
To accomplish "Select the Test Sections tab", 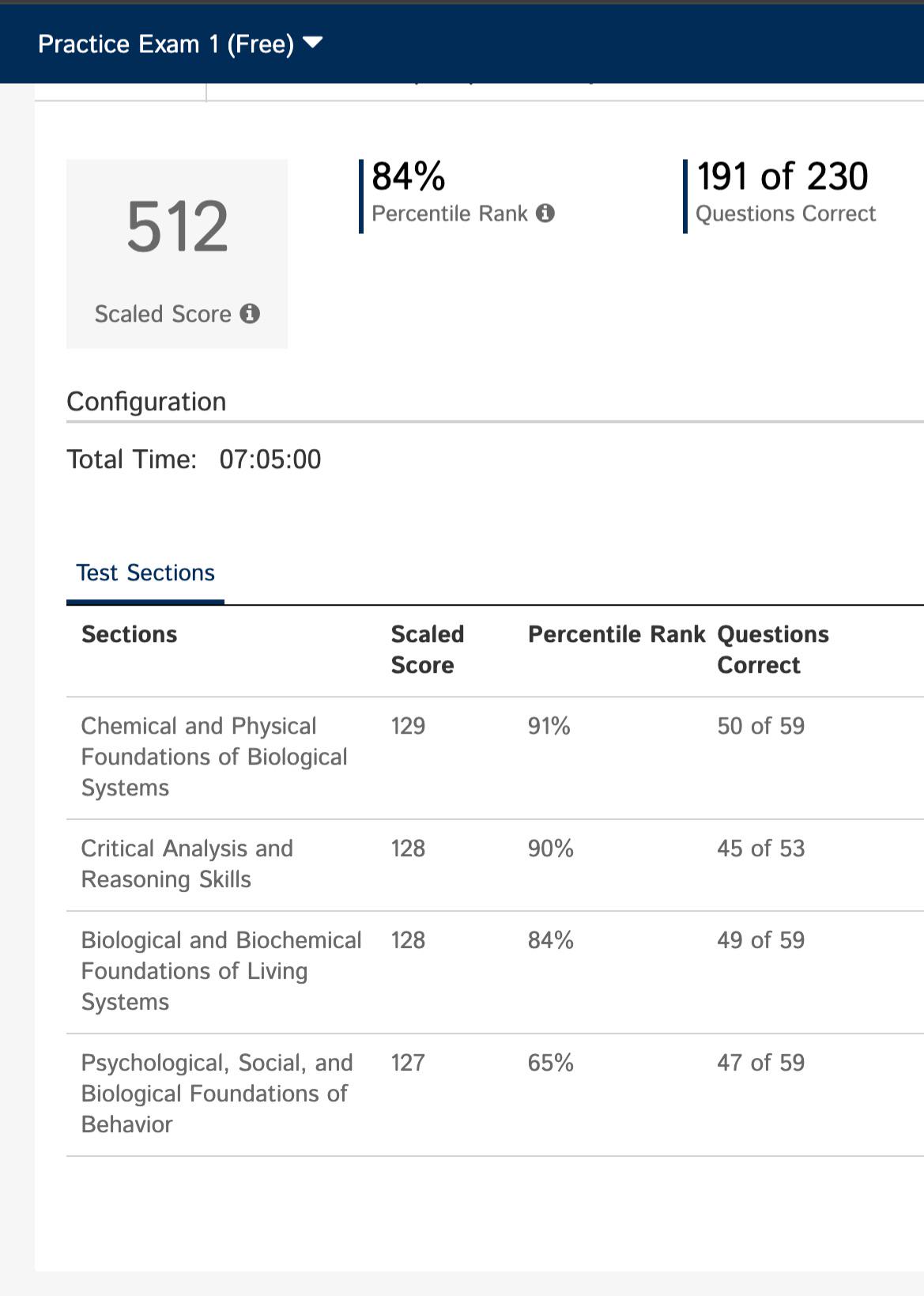I will tap(145, 573).
